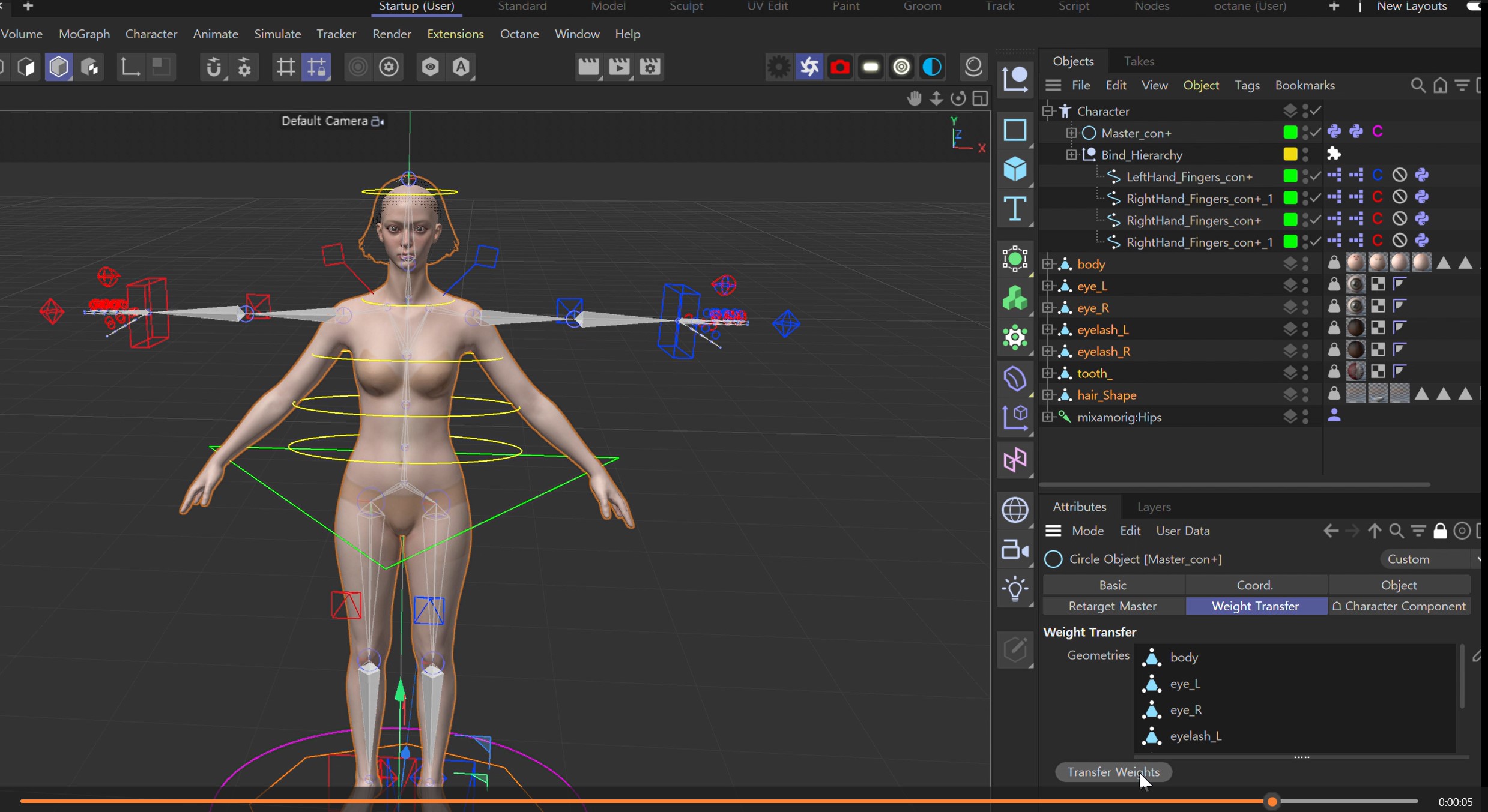
Task: Toggle enable checkmark on LeftHand_Fingers_con+
Action: click(1316, 176)
